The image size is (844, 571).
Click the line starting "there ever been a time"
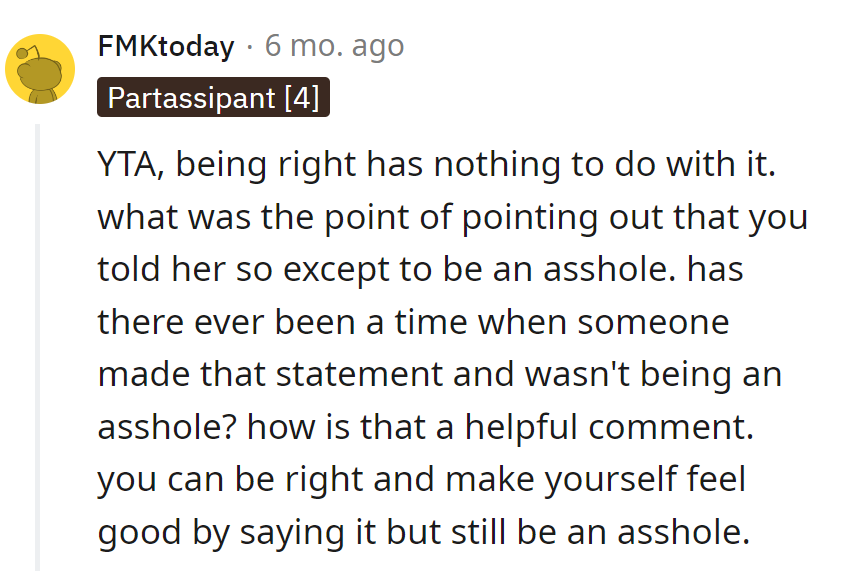[413, 322]
